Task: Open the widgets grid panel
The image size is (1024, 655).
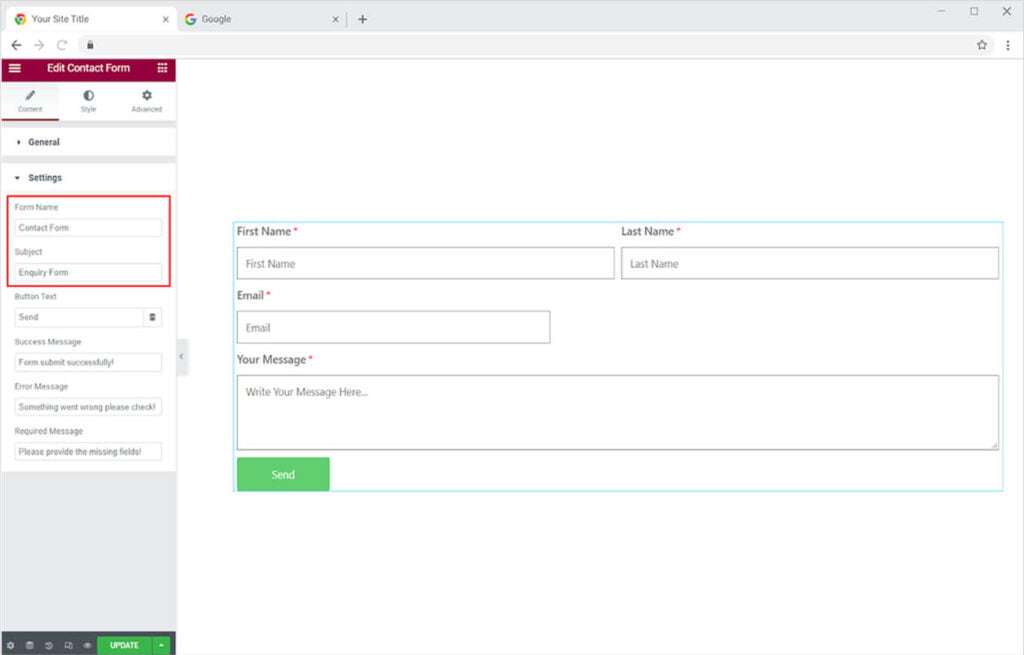Action: 162,68
